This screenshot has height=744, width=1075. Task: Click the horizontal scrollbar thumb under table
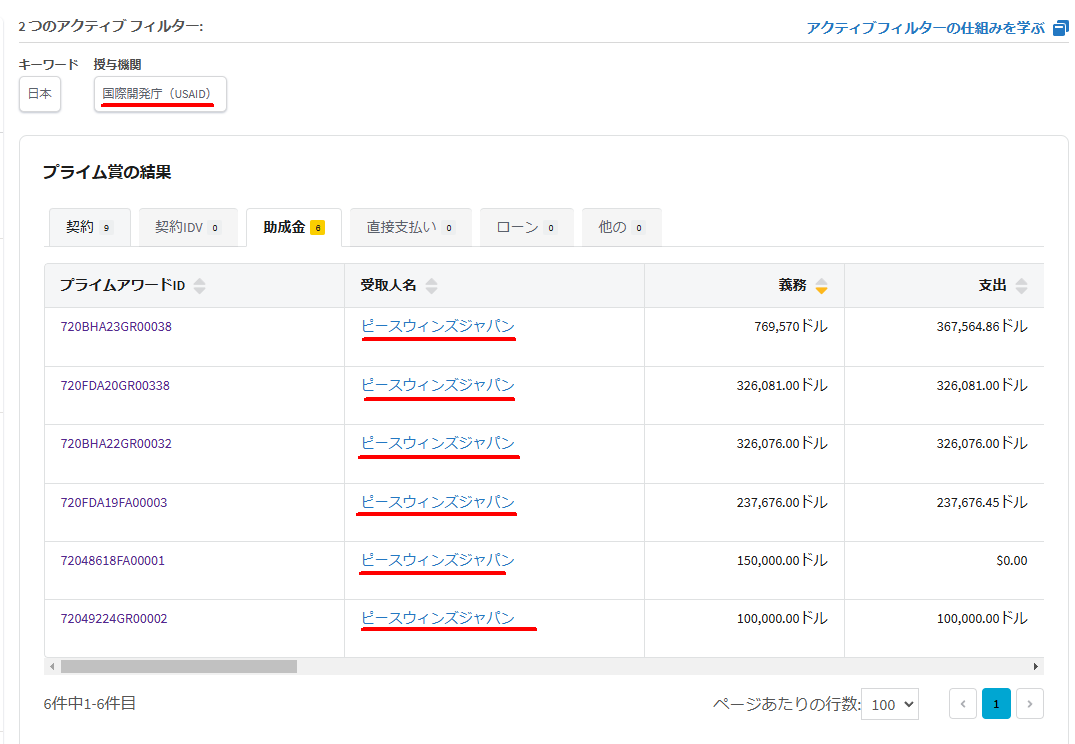[x=178, y=666]
